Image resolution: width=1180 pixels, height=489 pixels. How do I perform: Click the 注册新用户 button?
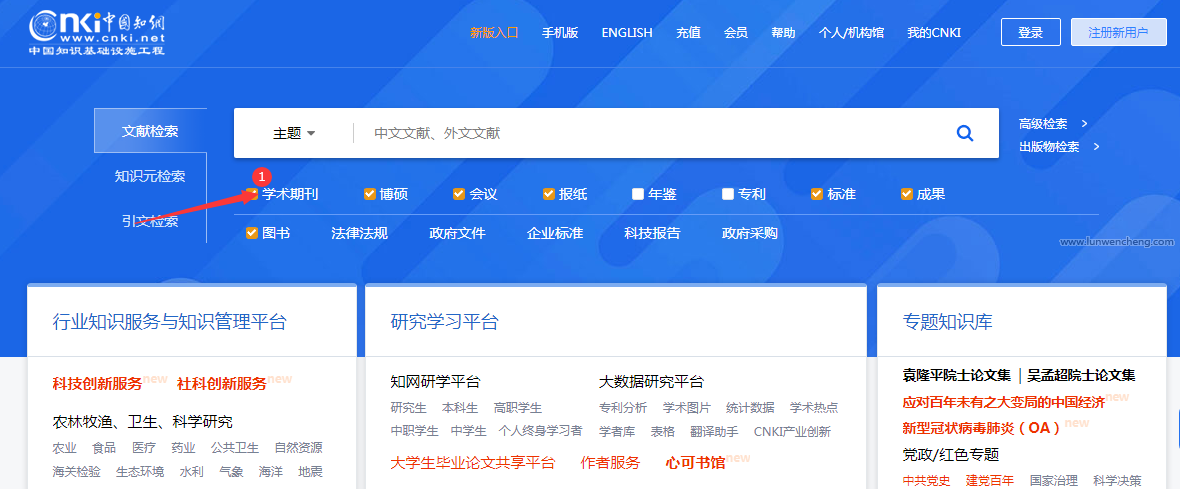pyautogui.click(x=1118, y=32)
